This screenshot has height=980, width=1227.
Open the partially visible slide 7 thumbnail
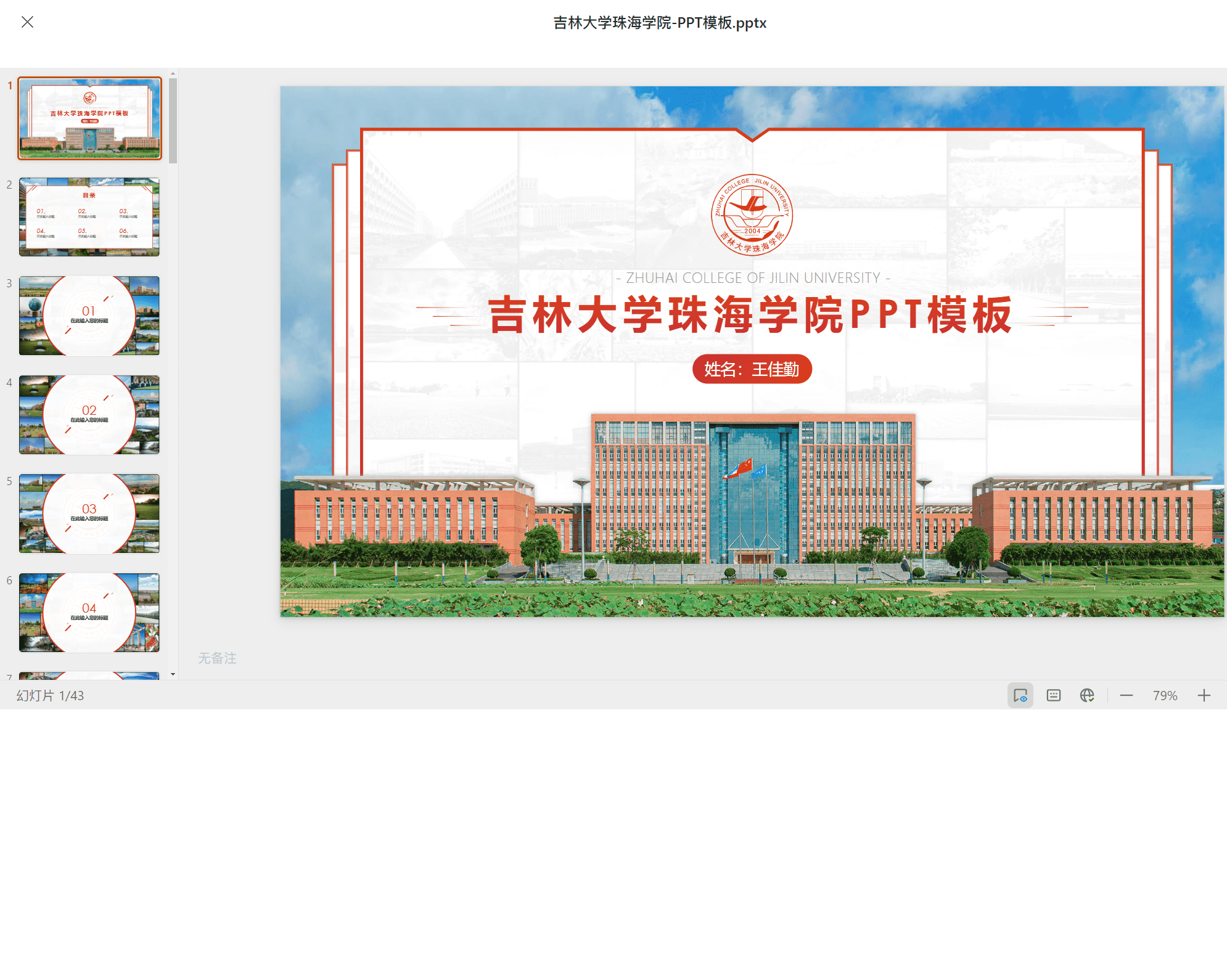click(x=89, y=676)
